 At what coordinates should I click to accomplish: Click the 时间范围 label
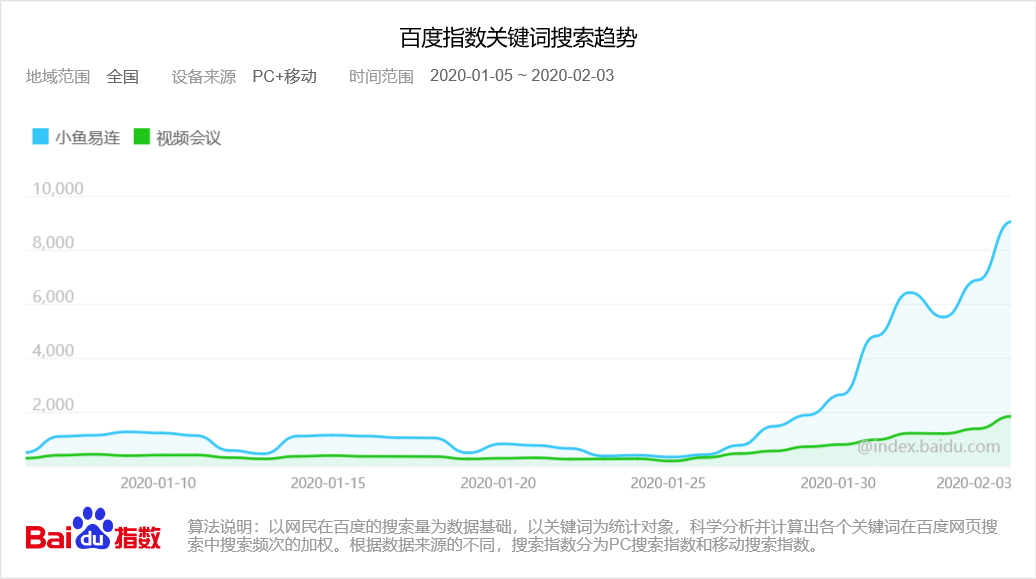click(x=381, y=76)
